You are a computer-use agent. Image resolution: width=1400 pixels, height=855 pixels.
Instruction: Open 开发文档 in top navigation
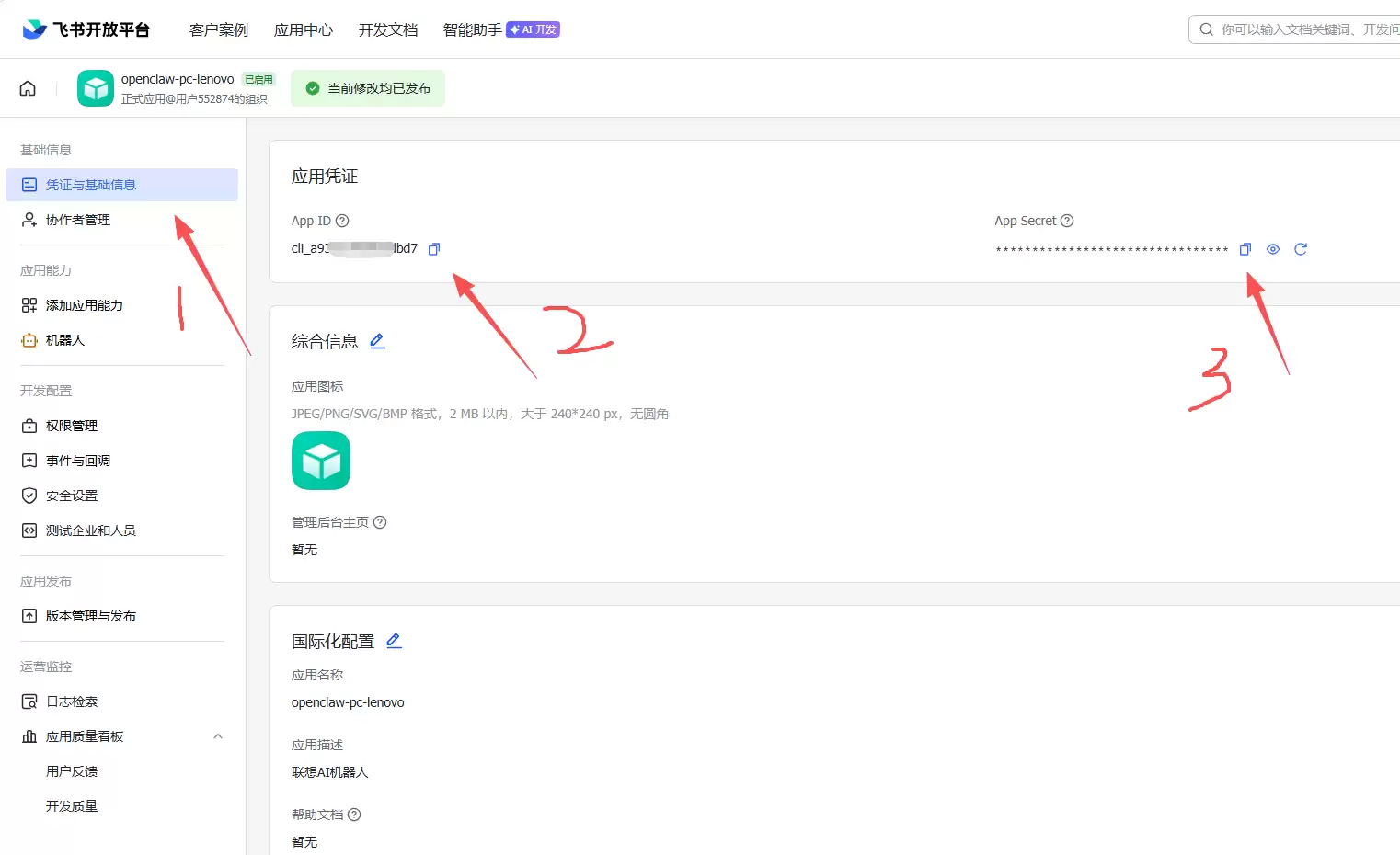click(x=388, y=29)
